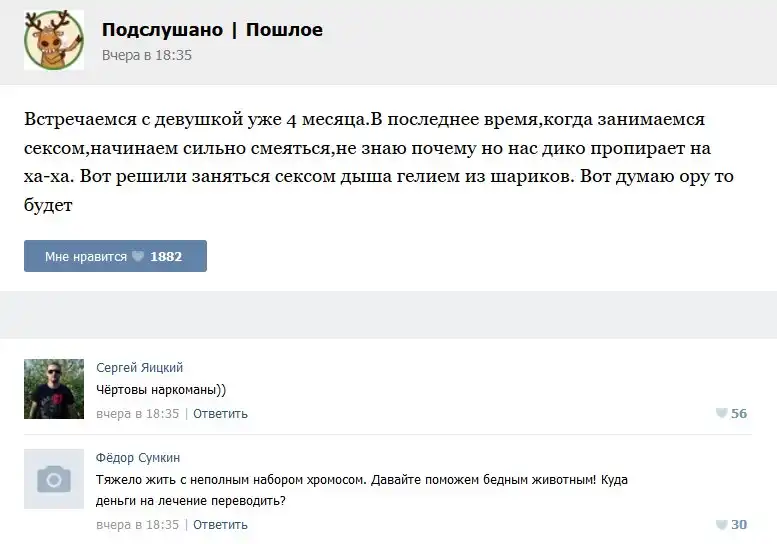Click the comment text Чёртовы наркоманы))
The image size is (777, 544).
pos(161,390)
